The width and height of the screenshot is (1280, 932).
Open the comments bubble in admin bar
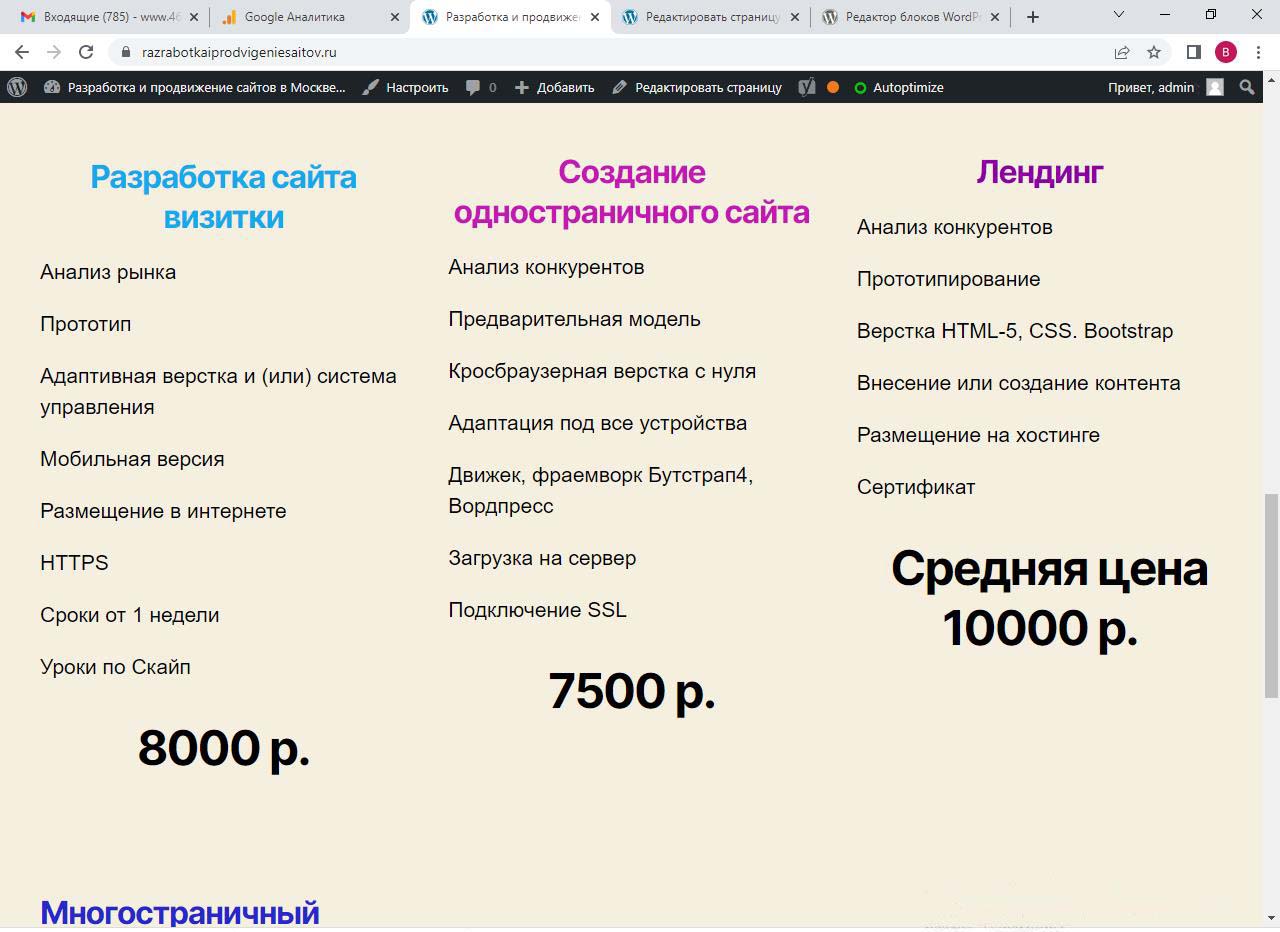coord(480,87)
